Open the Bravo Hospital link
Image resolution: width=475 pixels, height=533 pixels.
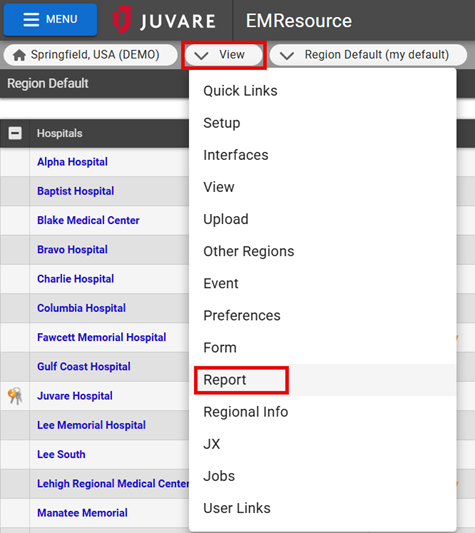(72, 250)
